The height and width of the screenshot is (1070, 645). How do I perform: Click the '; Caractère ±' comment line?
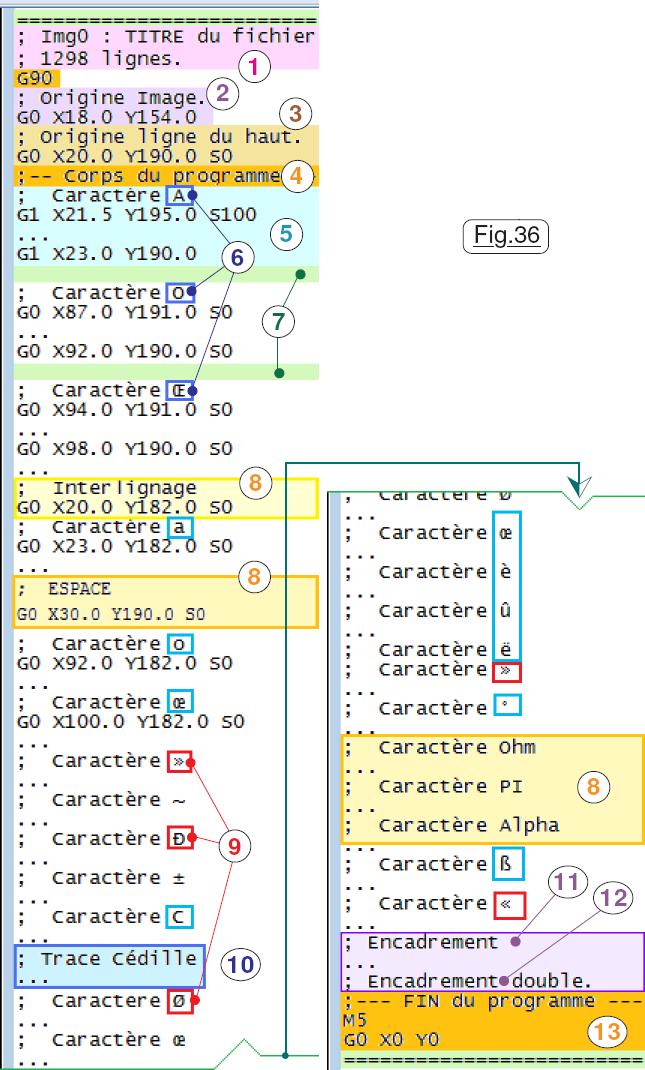pyautogui.click(x=102, y=878)
